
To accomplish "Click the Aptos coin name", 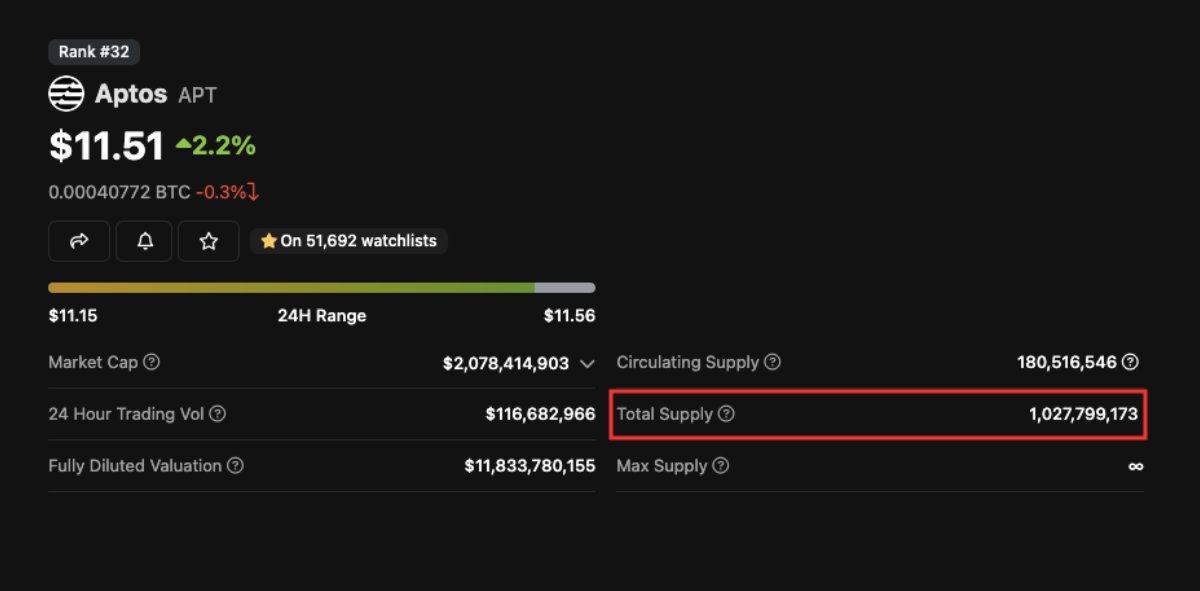I will coord(131,95).
